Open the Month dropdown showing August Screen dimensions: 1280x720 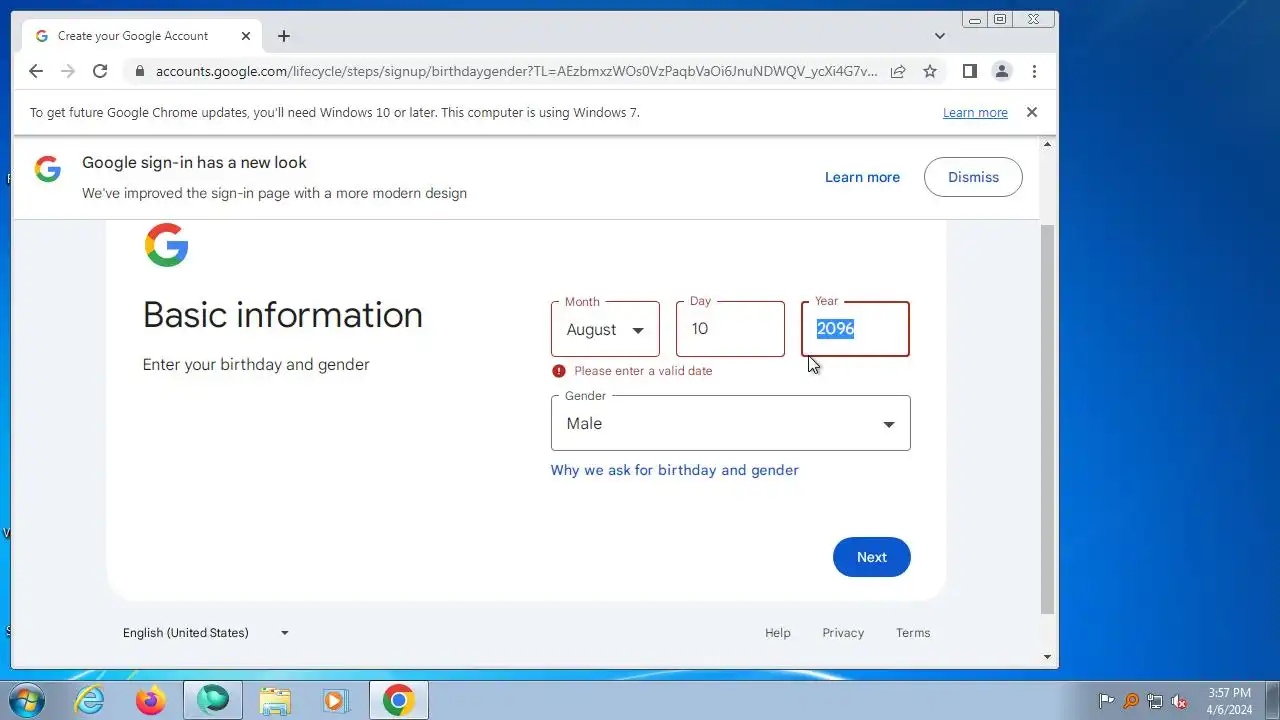pyautogui.click(x=605, y=329)
